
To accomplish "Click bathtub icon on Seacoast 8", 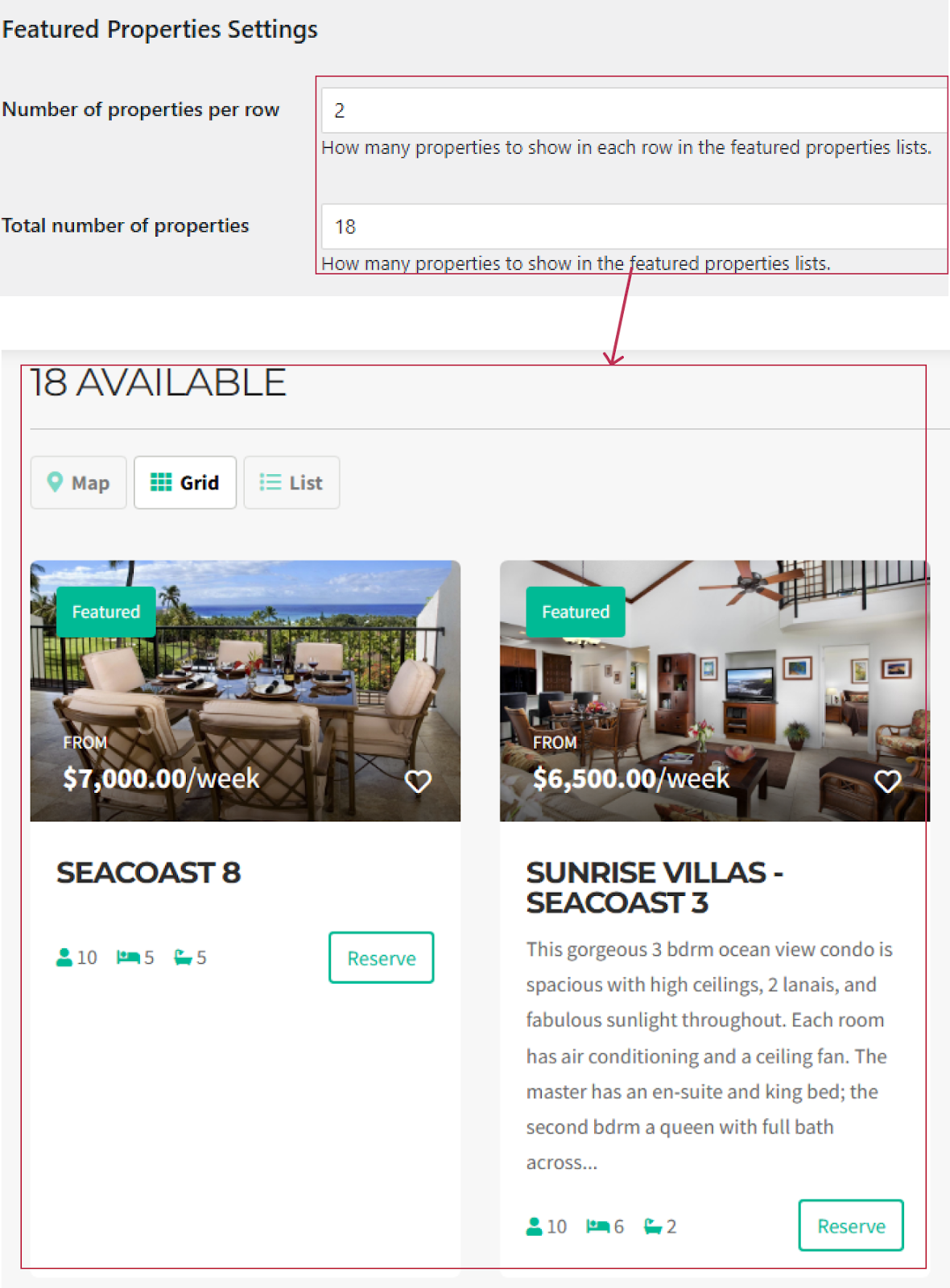I will (x=184, y=957).
